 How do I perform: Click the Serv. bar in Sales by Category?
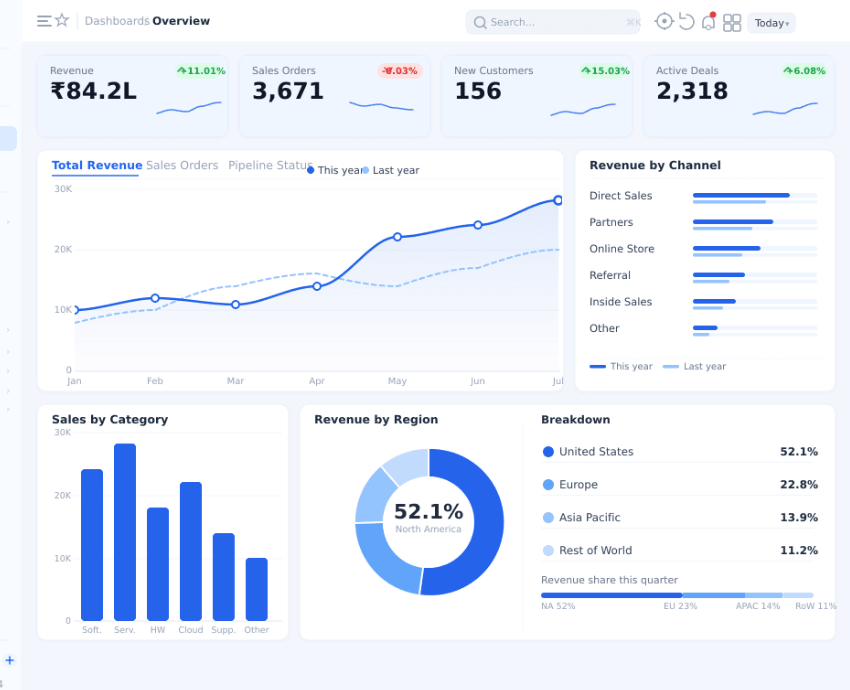coord(125,532)
